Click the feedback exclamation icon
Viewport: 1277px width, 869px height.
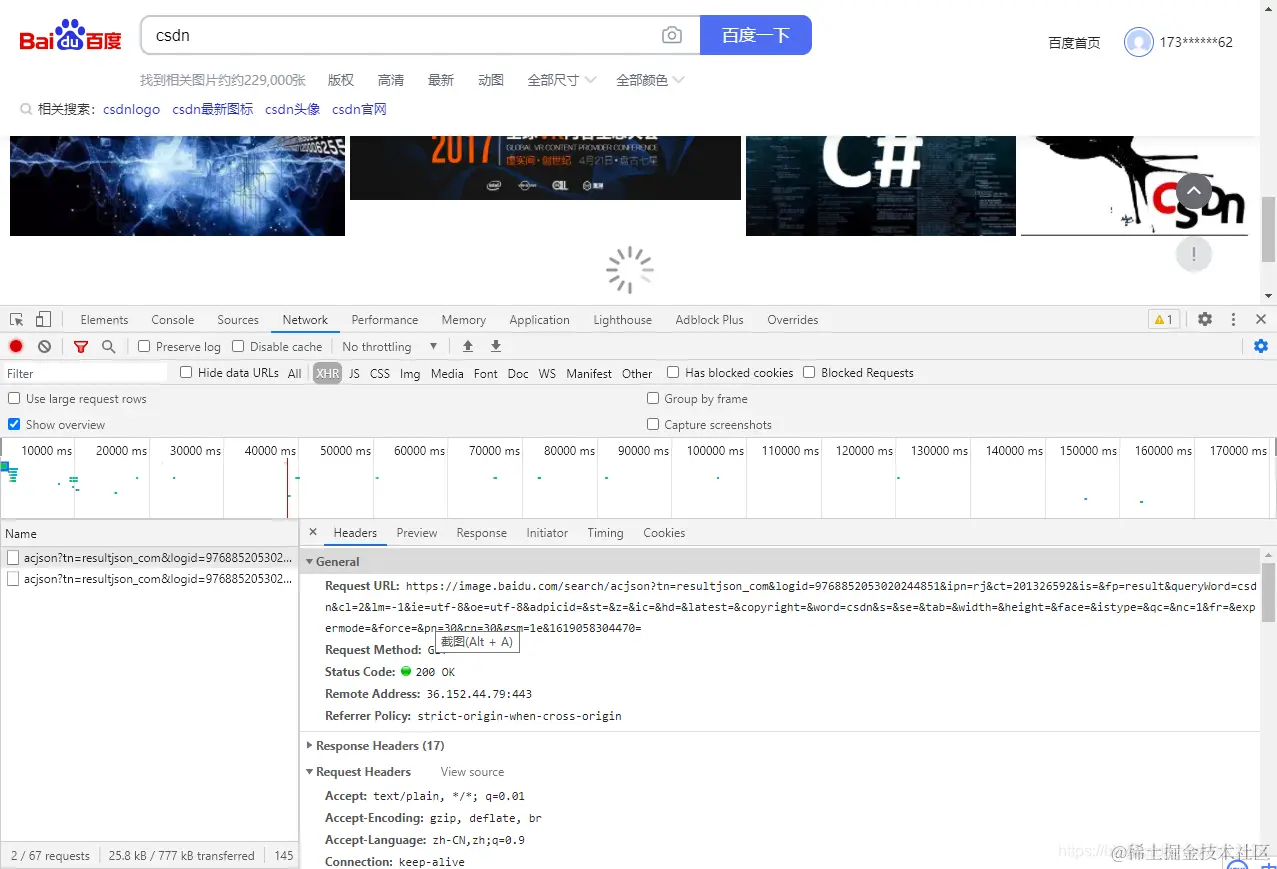[x=1194, y=254]
